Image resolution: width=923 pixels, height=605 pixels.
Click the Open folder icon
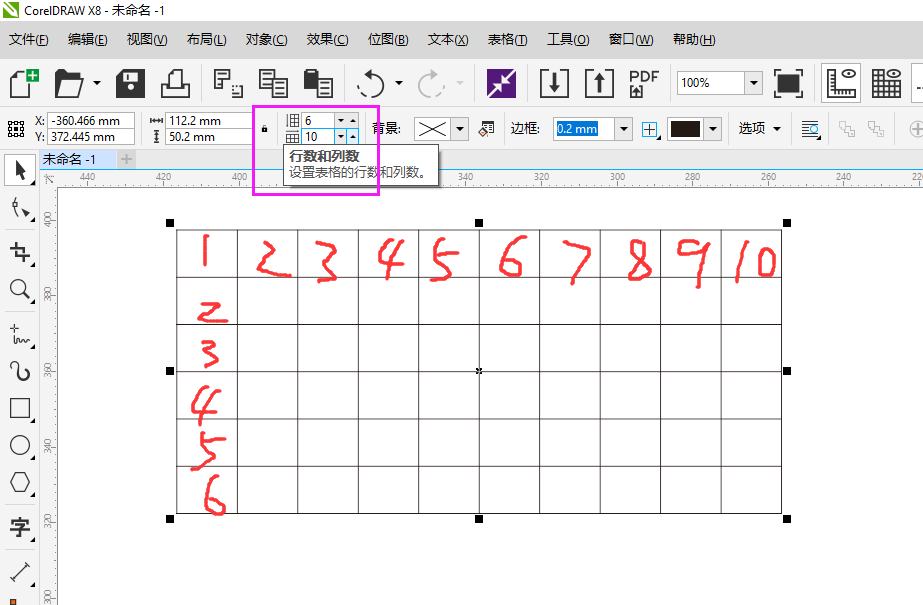point(69,83)
